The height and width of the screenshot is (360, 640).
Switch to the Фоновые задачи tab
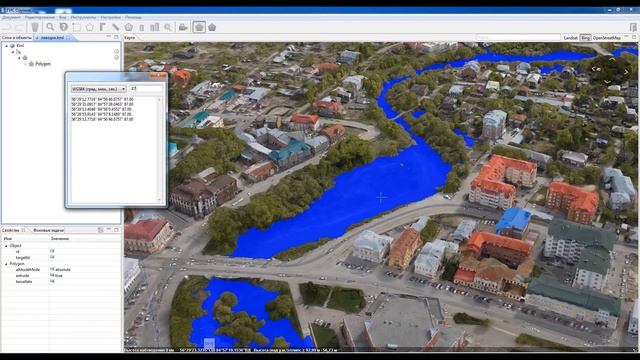(x=48, y=230)
